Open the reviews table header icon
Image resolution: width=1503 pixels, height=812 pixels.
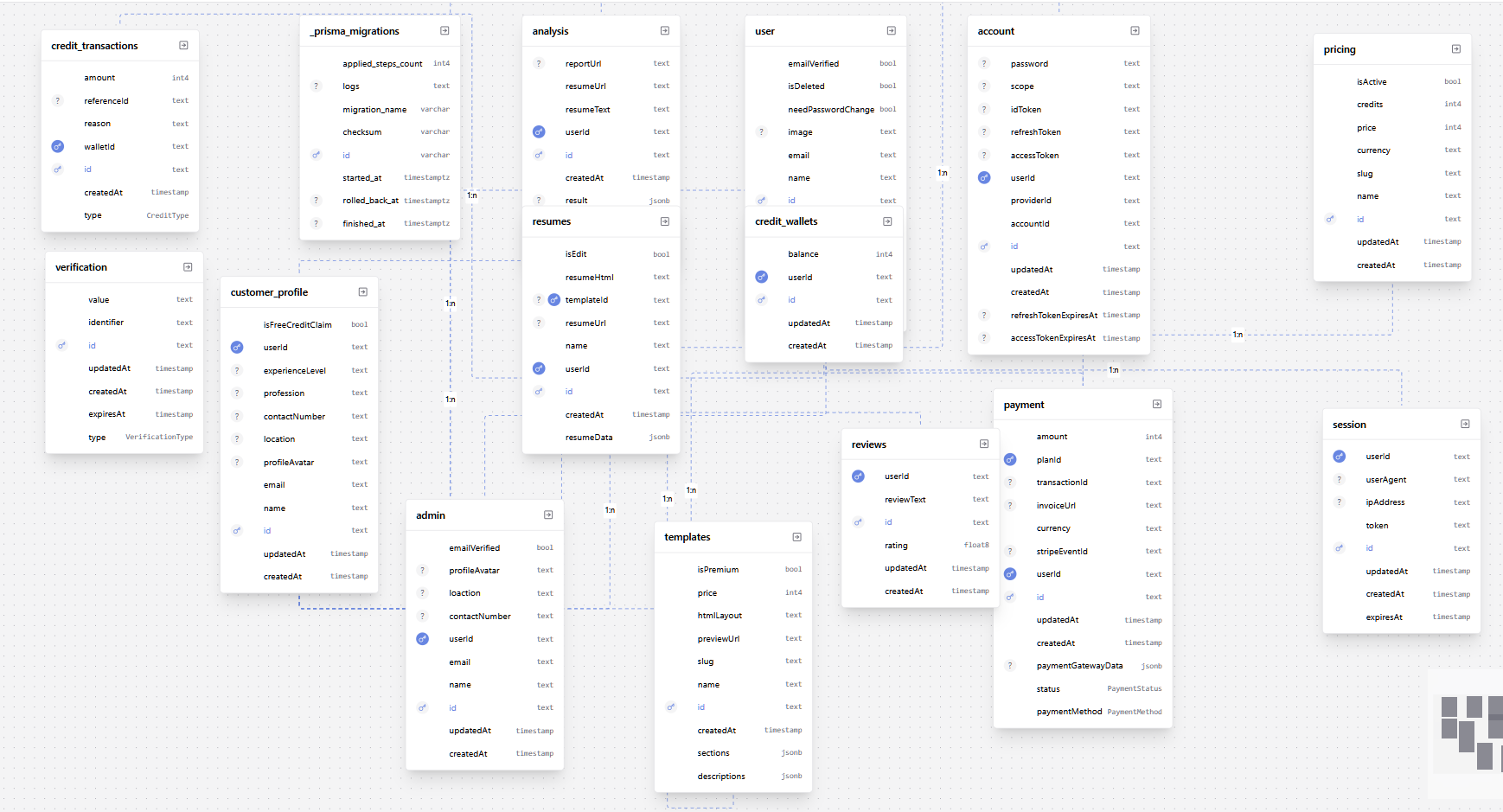click(984, 444)
